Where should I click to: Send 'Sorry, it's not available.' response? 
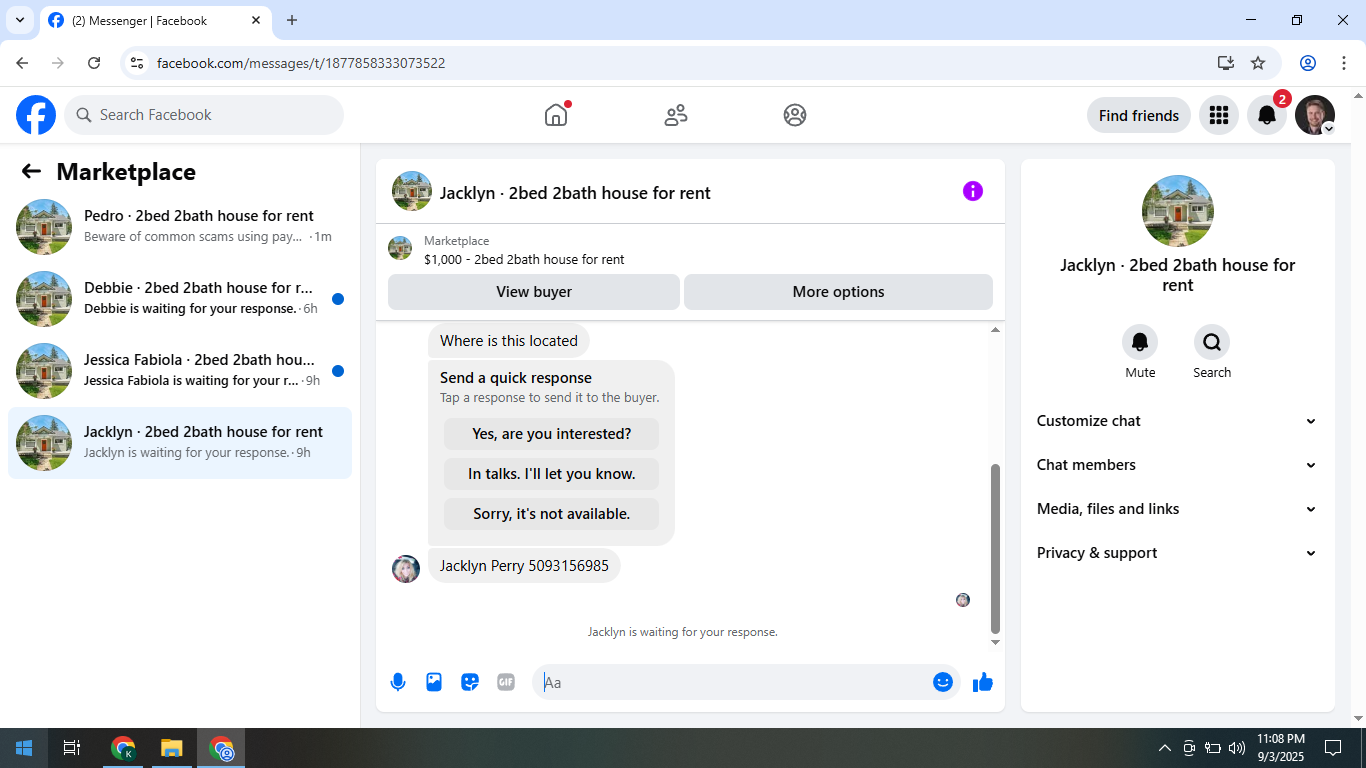click(x=552, y=514)
